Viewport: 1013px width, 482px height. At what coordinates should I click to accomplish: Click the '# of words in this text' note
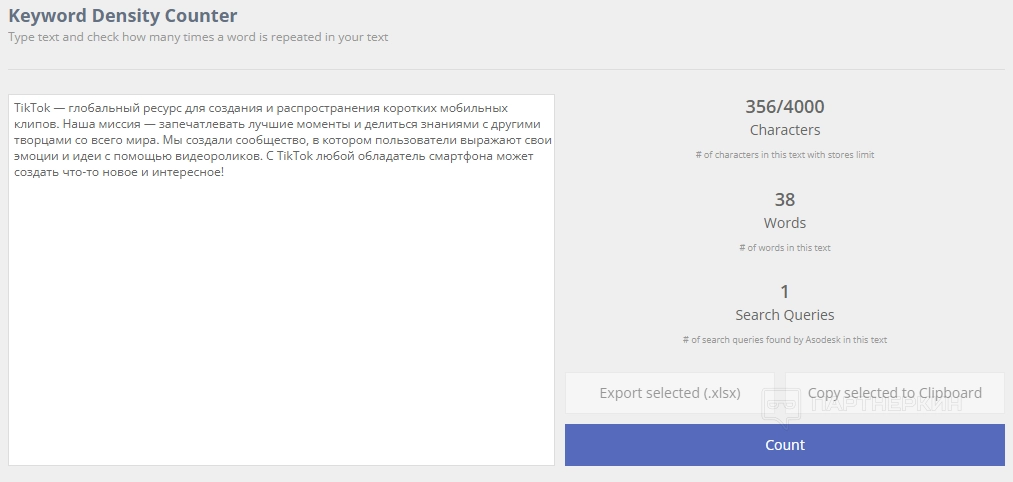[x=784, y=247]
